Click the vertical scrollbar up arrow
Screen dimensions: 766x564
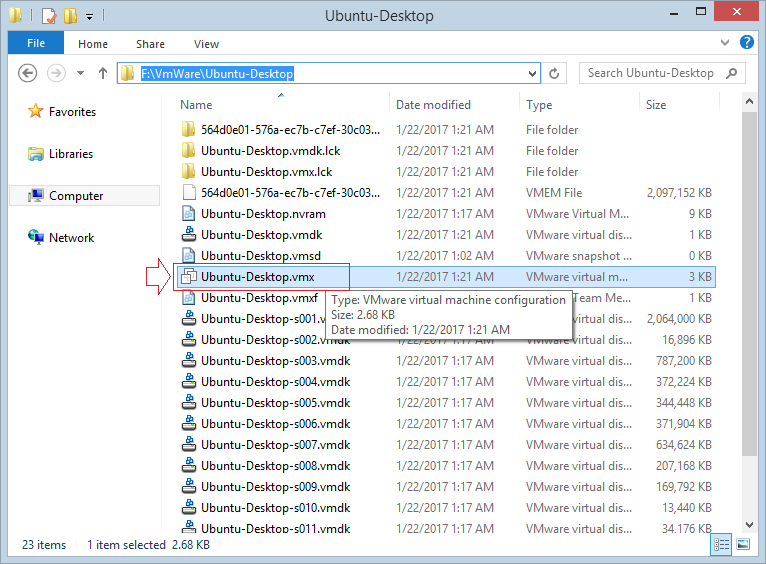point(749,102)
